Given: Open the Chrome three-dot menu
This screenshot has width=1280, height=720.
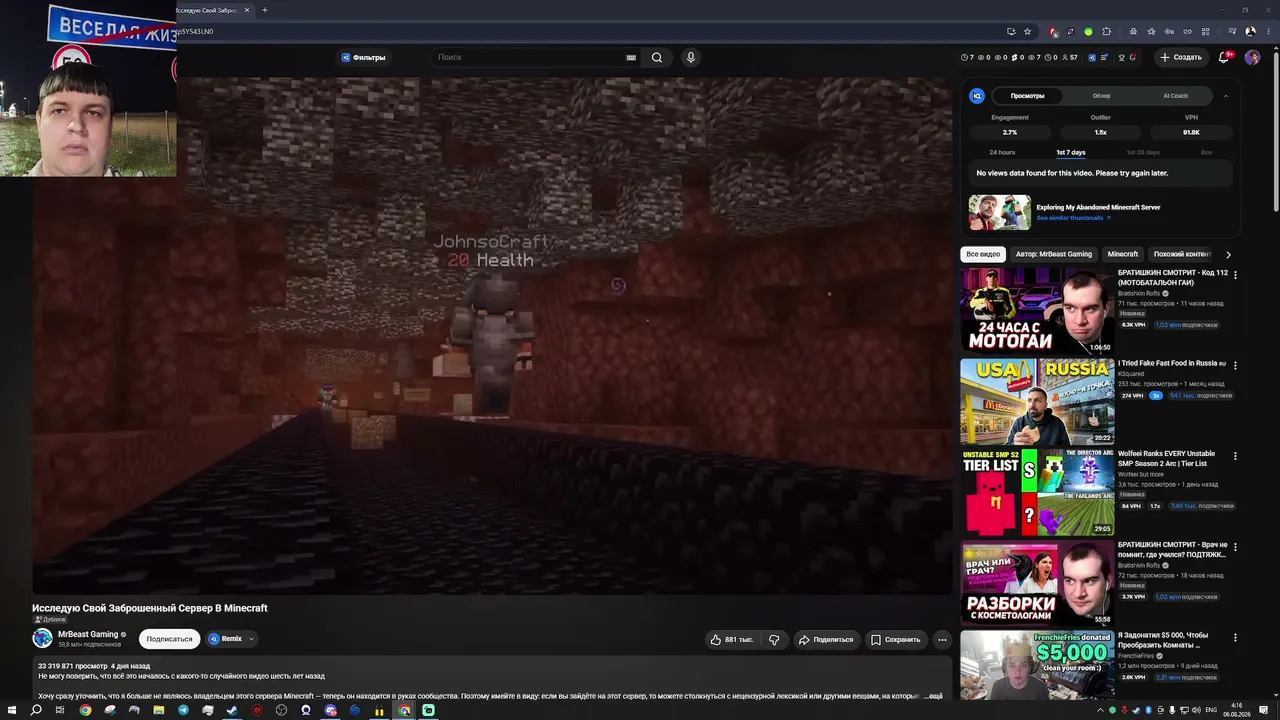Looking at the screenshot, I should (1268, 31).
